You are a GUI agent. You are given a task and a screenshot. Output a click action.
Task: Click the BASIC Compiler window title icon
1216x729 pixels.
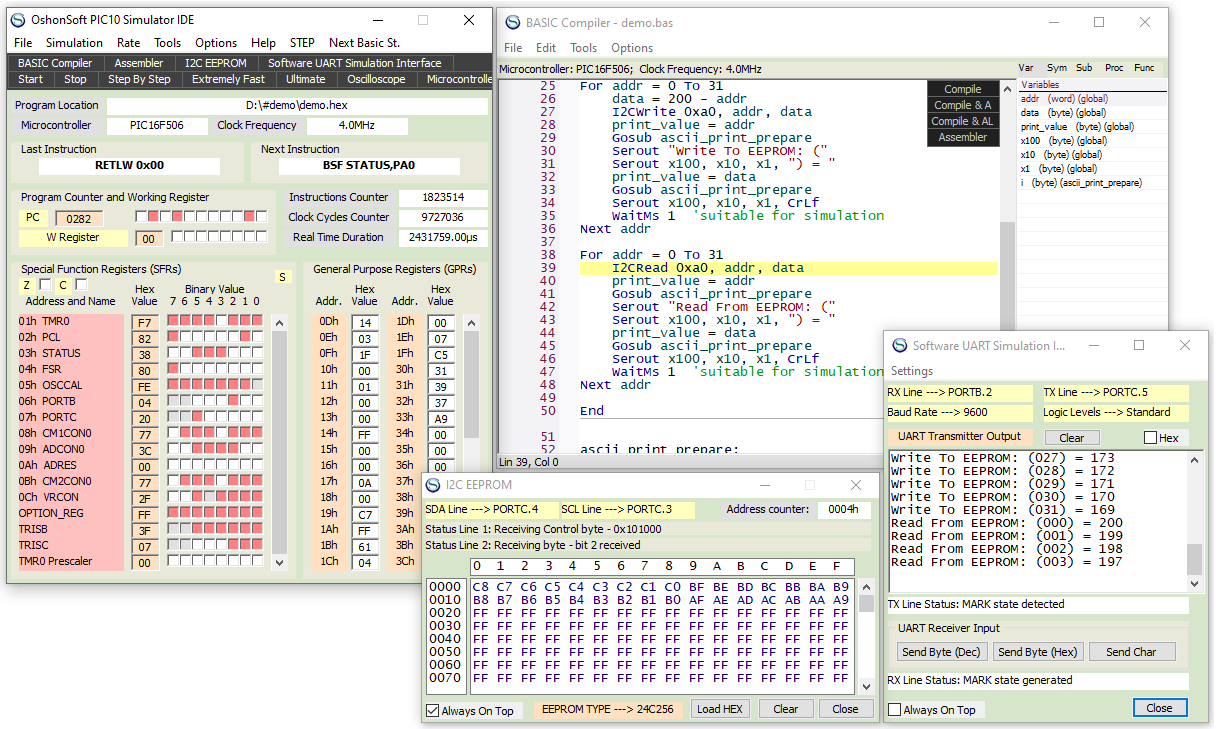[514, 22]
